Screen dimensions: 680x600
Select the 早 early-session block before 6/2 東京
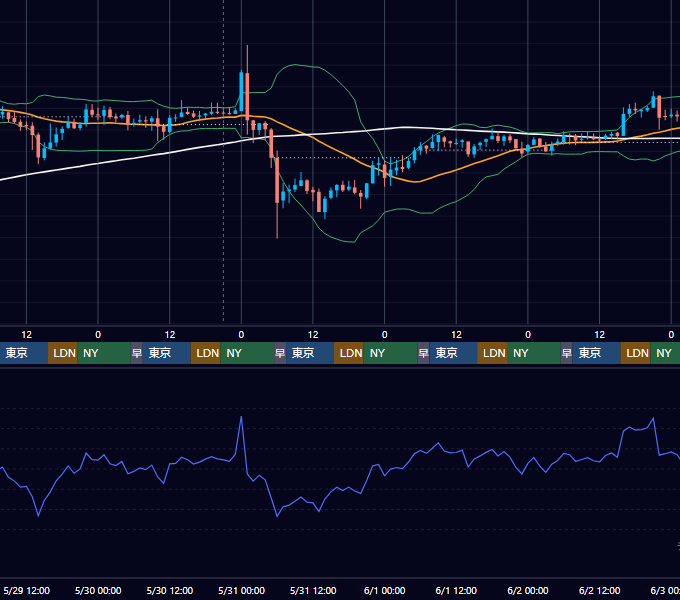tap(566, 353)
